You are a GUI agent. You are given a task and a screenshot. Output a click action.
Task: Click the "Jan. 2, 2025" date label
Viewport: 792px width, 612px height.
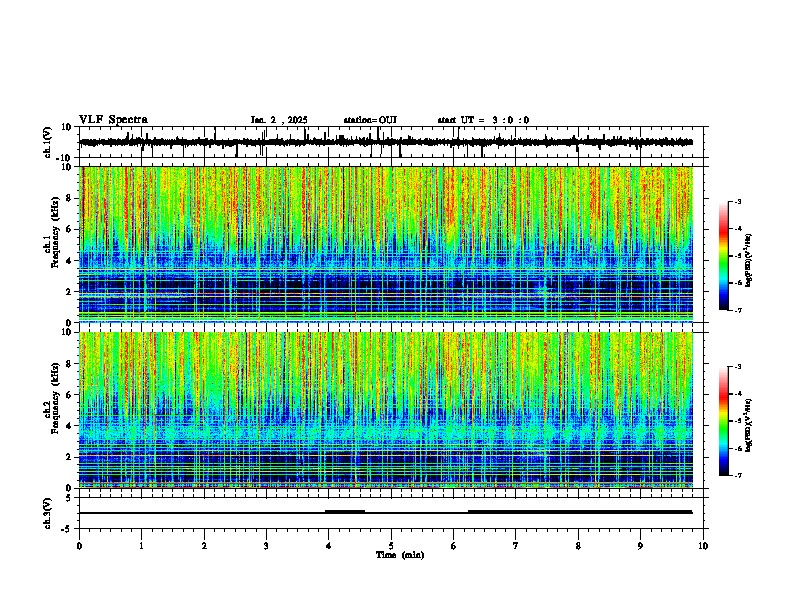pyautogui.click(x=279, y=120)
